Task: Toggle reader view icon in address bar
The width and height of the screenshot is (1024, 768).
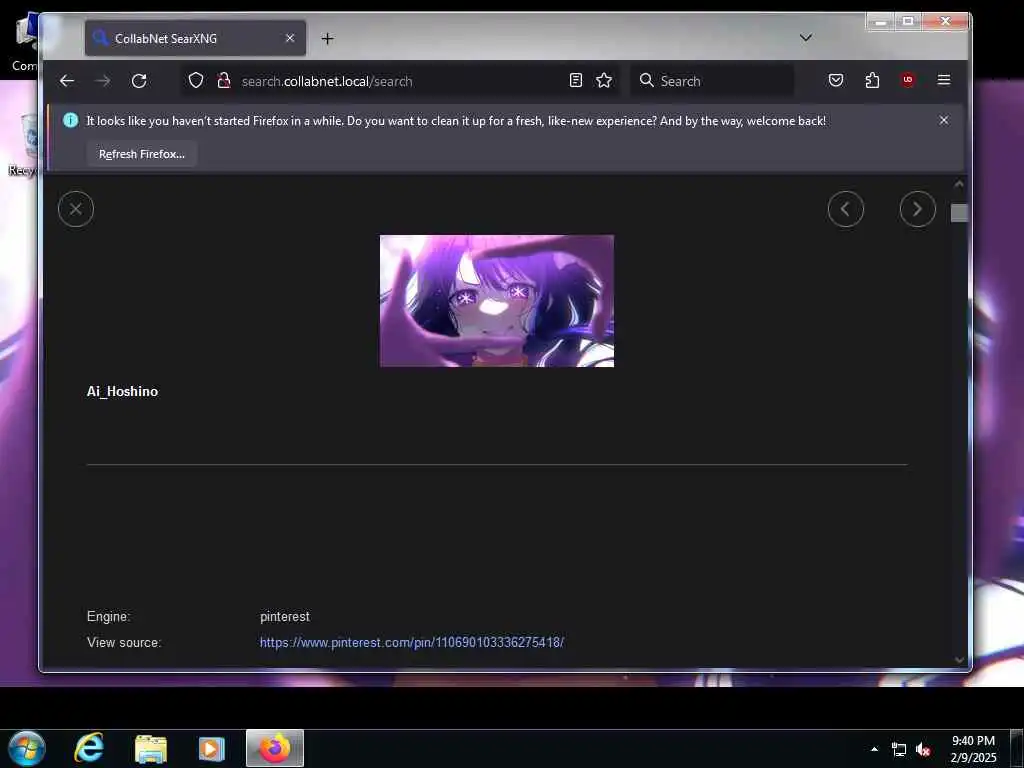Action: (x=575, y=80)
